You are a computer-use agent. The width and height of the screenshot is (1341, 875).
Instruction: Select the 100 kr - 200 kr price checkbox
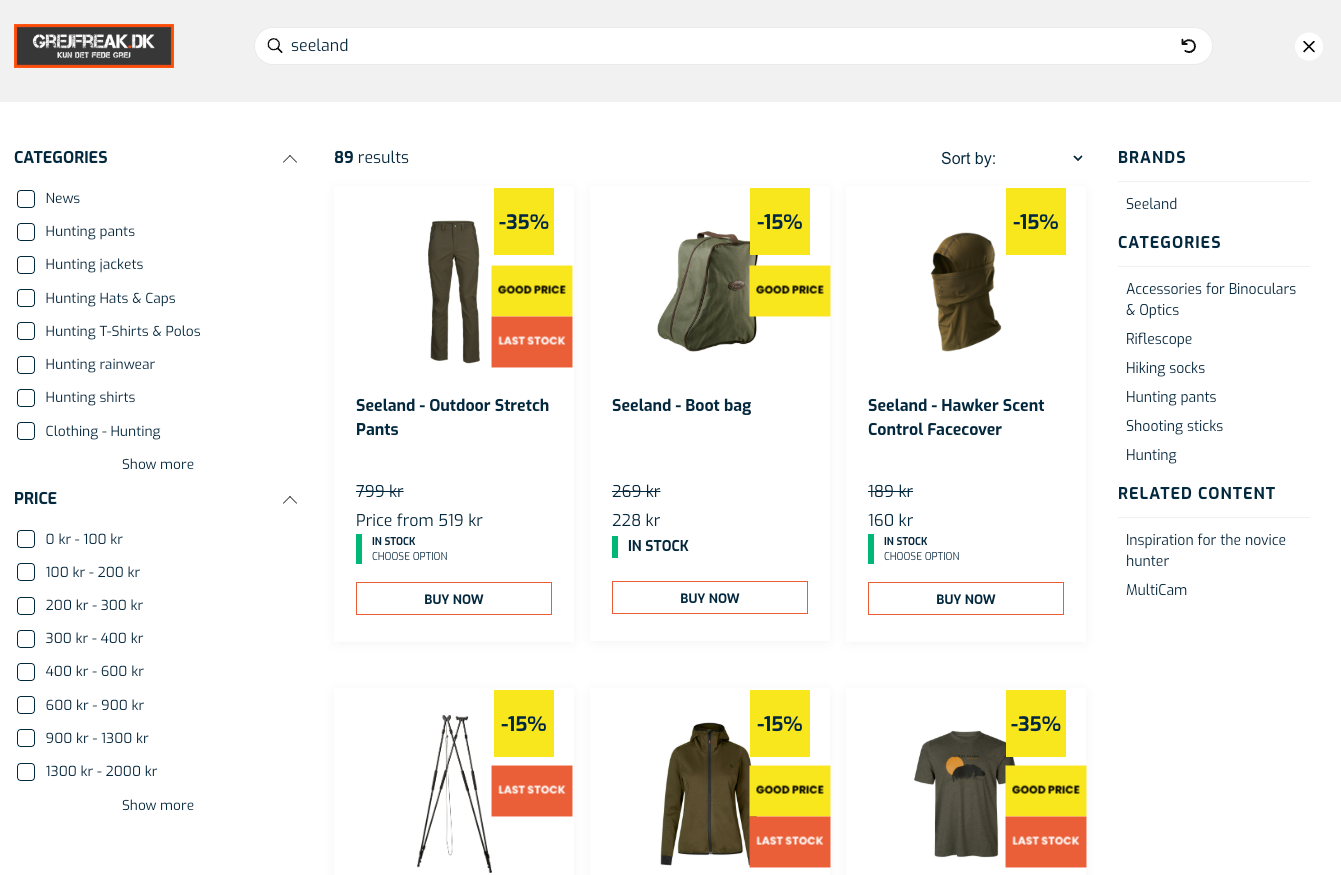pos(26,572)
